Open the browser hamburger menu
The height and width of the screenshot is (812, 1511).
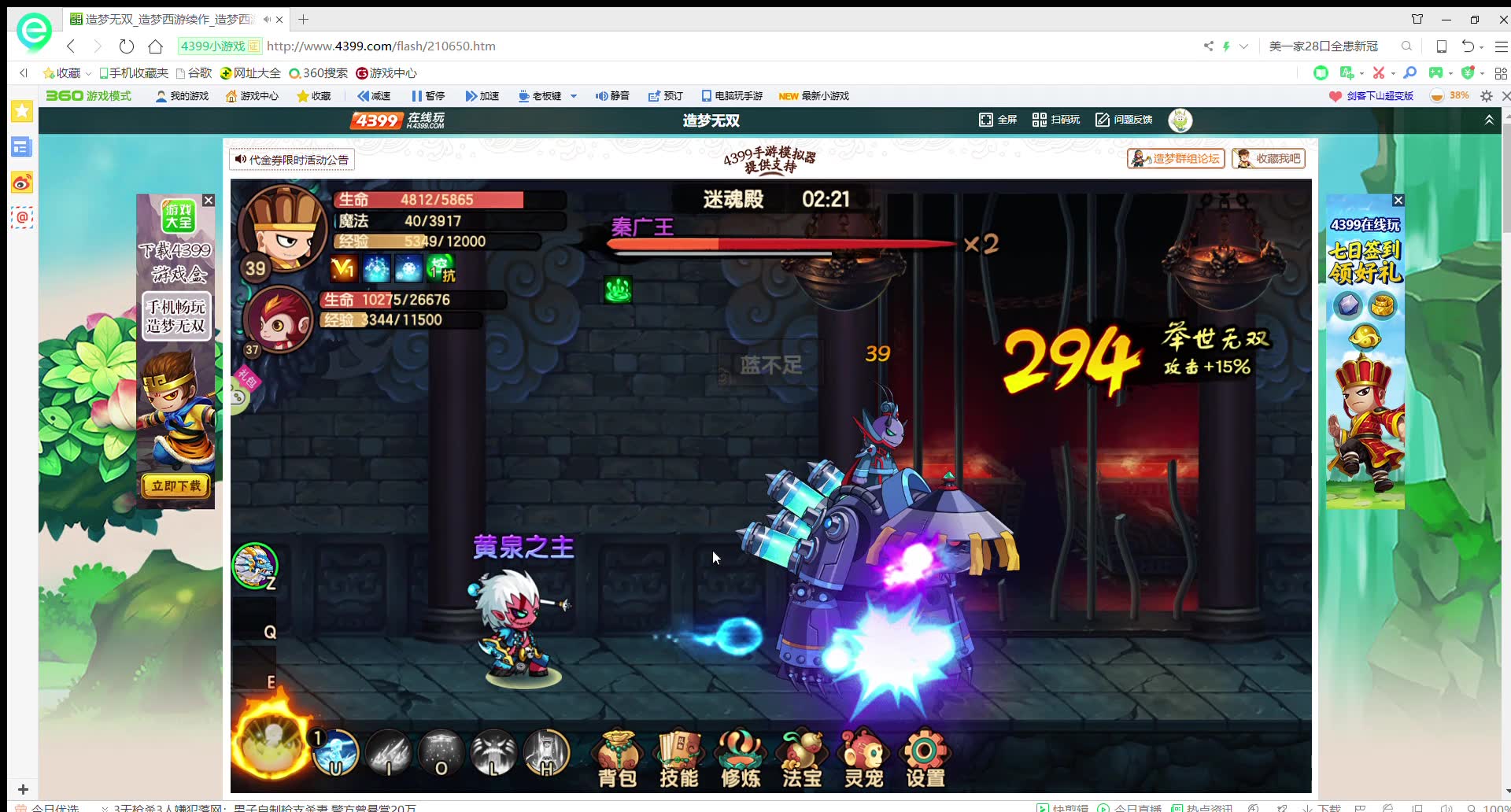point(1502,46)
